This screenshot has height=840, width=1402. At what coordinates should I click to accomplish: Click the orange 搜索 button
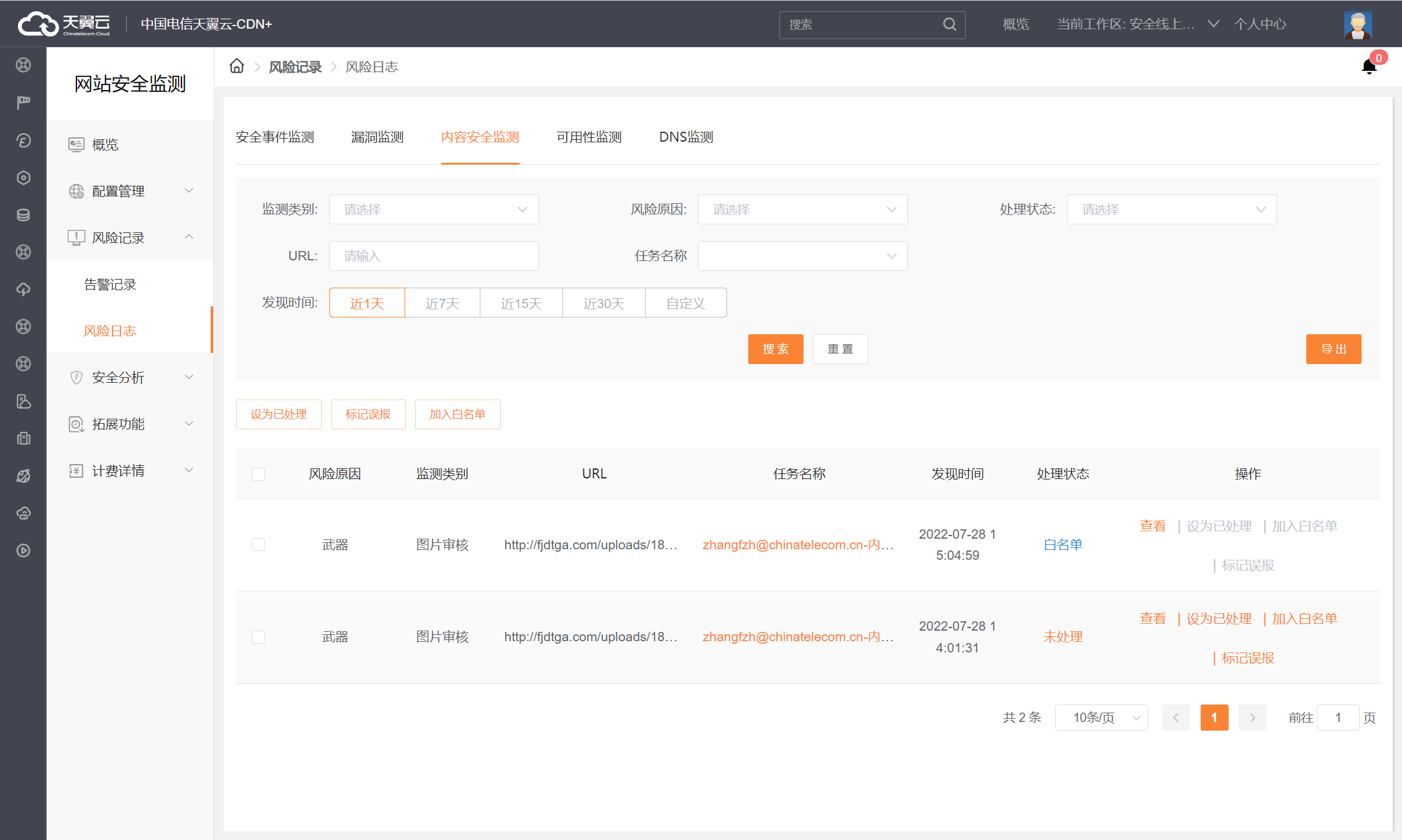point(775,349)
